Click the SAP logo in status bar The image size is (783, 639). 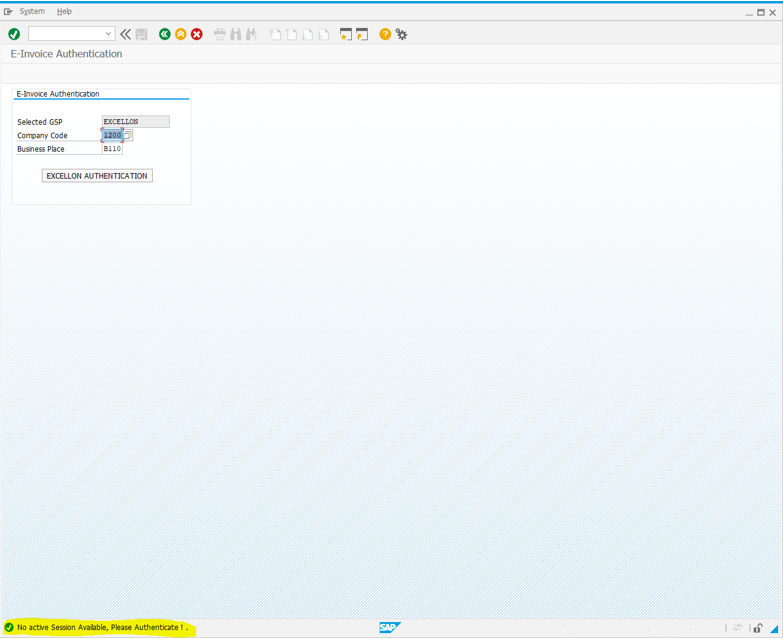[x=390, y=628]
